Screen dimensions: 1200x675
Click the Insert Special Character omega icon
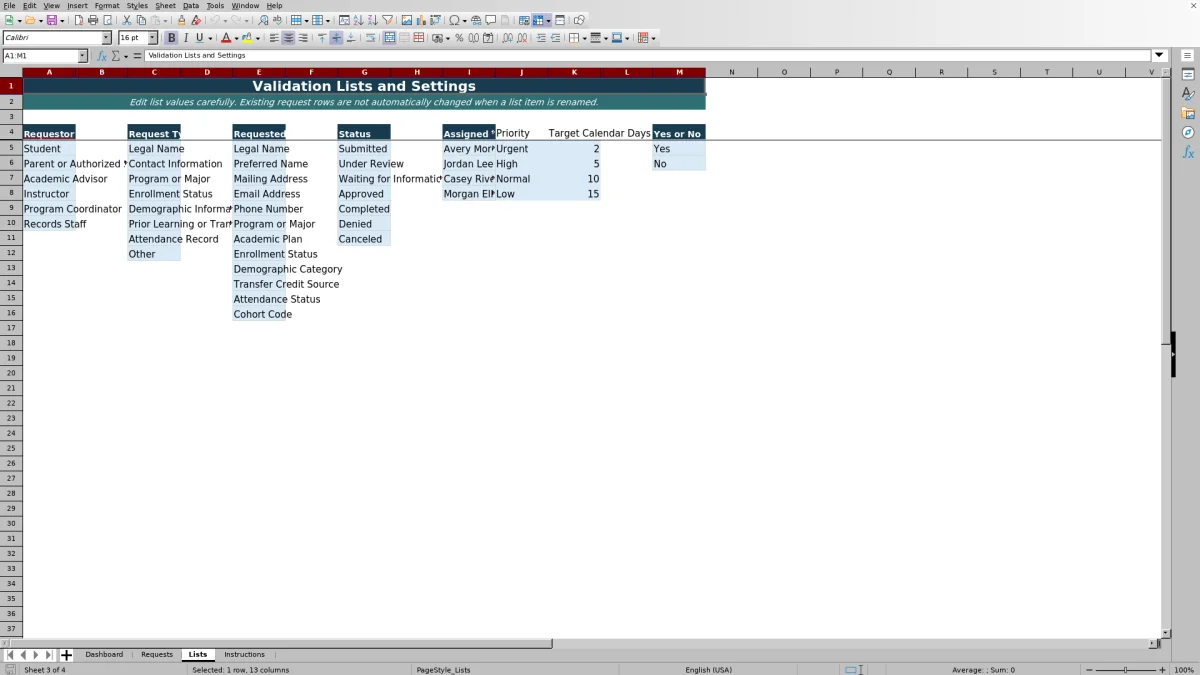coord(455,20)
